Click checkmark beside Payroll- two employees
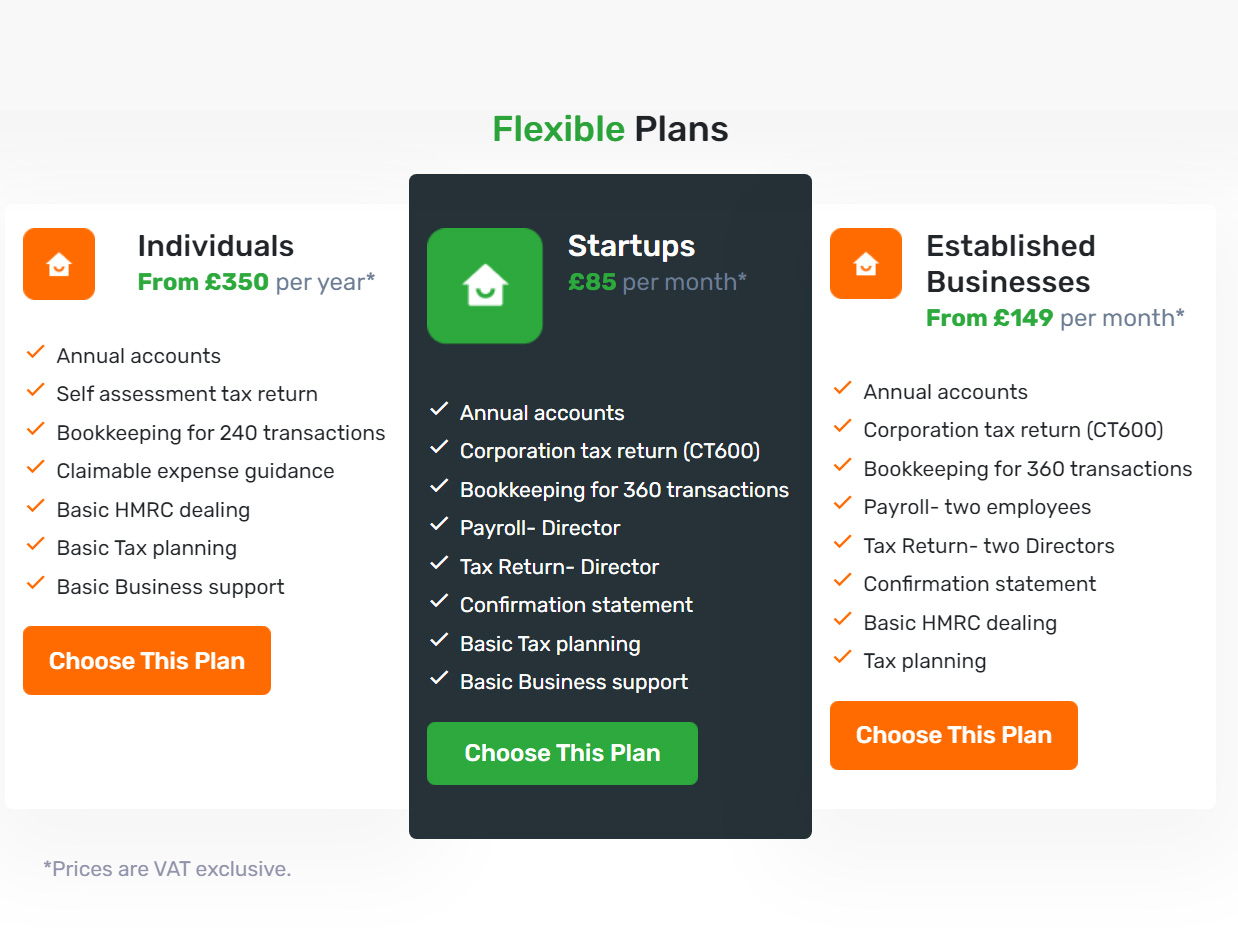The width and height of the screenshot is (1238, 928). [x=843, y=503]
